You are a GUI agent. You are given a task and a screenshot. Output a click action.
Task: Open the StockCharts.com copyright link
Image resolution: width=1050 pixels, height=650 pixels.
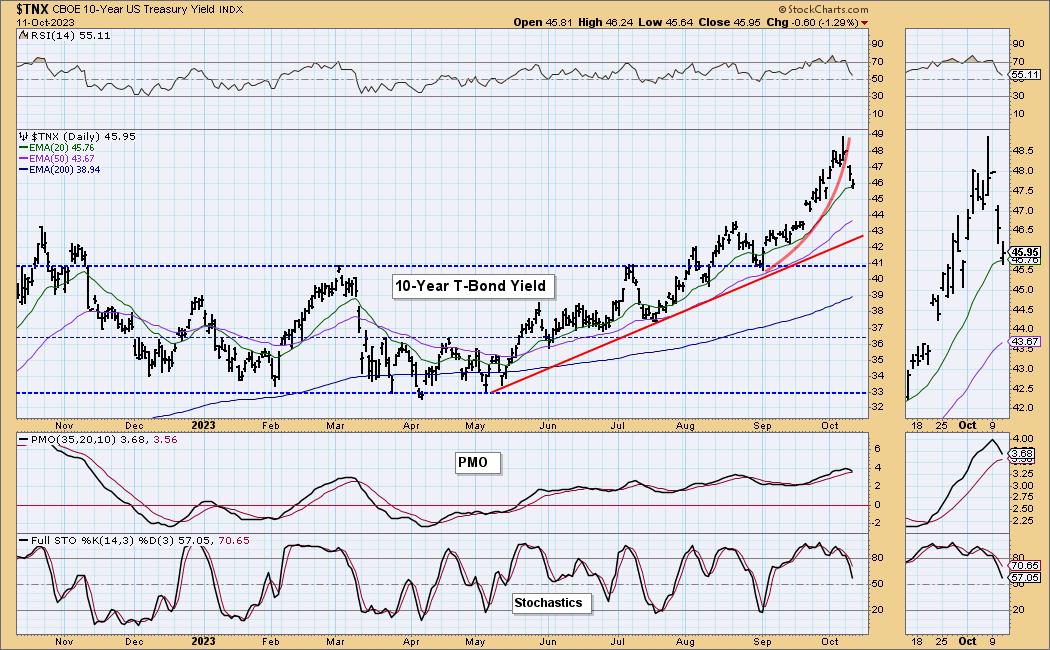[x=823, y=9]
